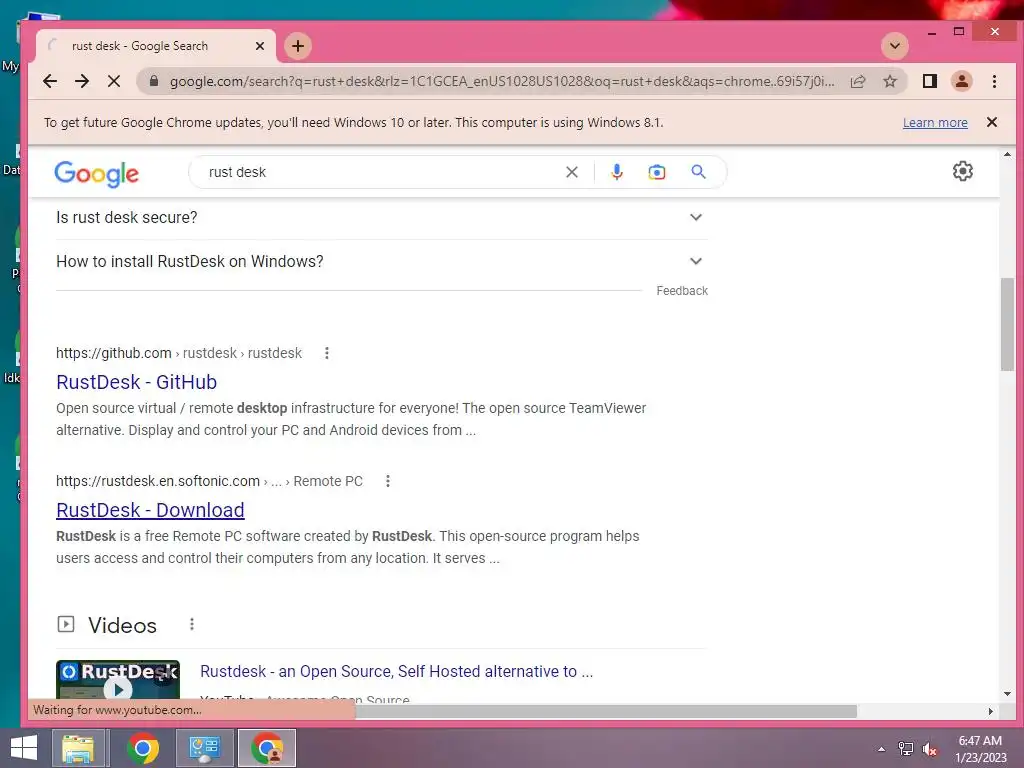Open File Explorer from the taskbar
Viewport: 1024px width, 768px height.
[x=78, y=748]
